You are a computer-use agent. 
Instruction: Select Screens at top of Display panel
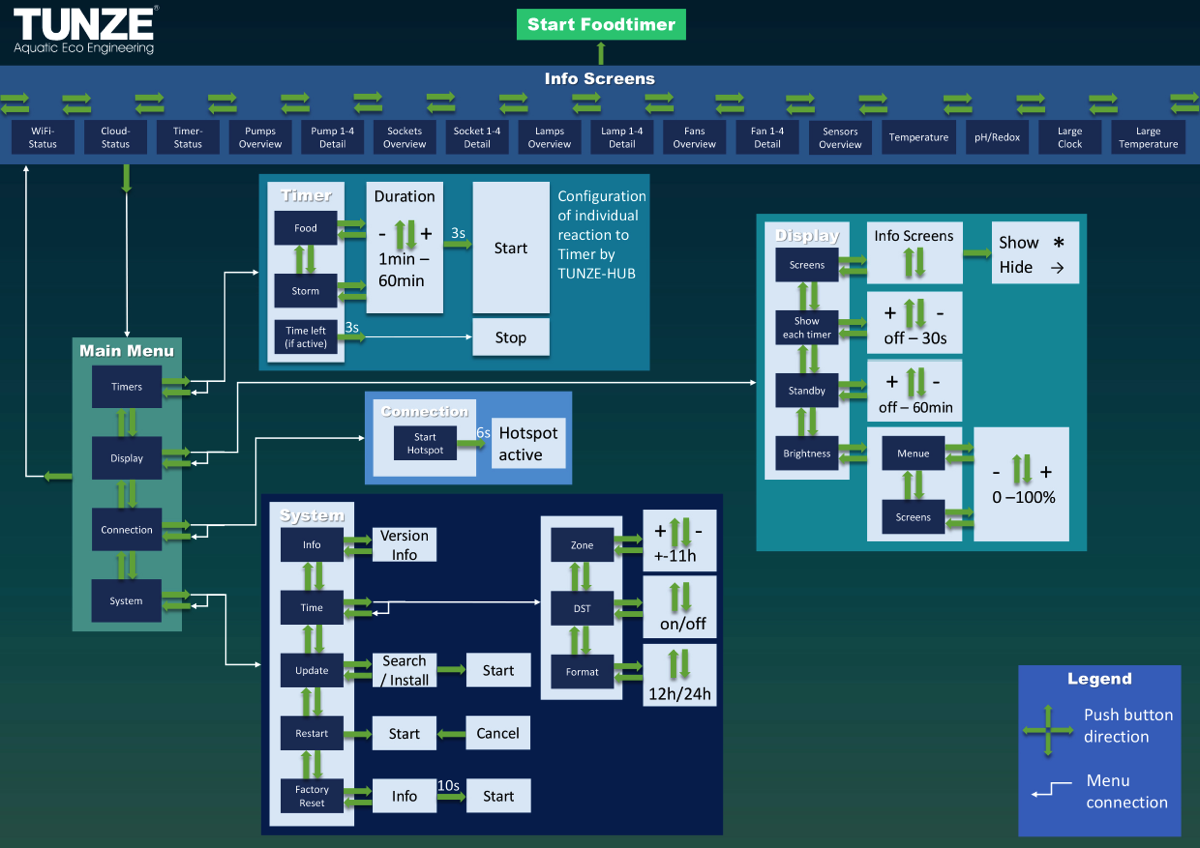(x=807, y=265)
